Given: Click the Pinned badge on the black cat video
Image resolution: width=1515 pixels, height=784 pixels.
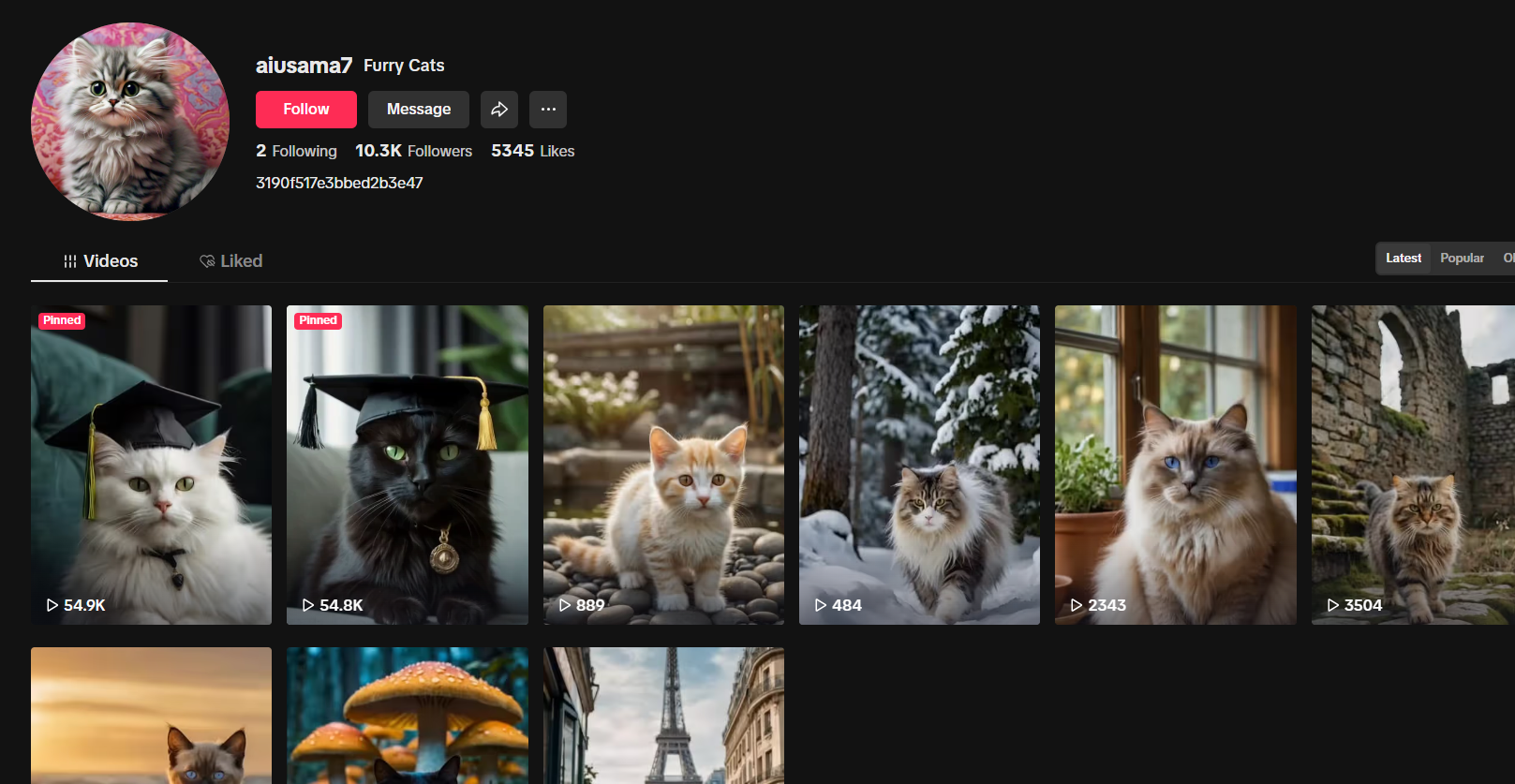Looking at the screenshot, I should coord(318,320).
